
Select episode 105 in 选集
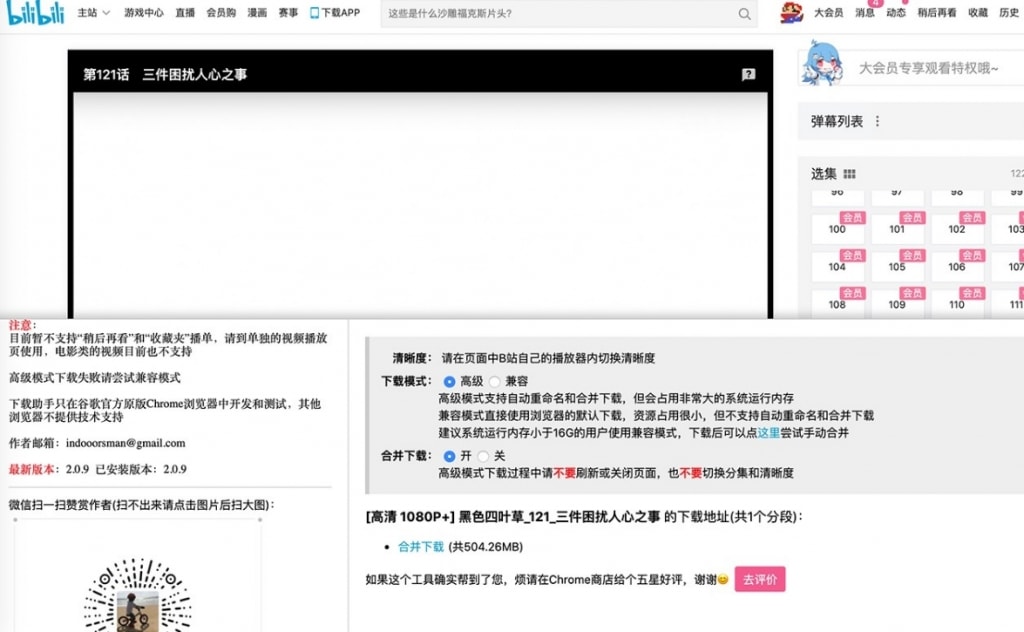point(897,266)
